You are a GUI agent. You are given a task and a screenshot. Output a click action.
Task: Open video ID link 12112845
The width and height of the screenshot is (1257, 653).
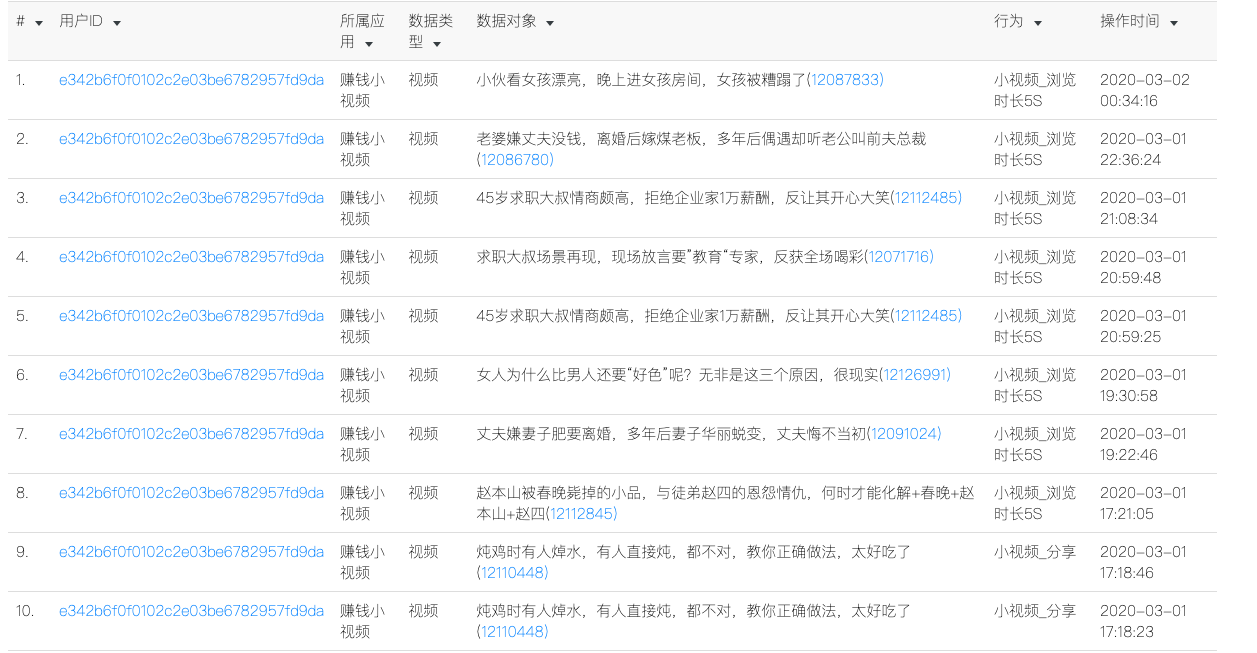tap(581, 514)
